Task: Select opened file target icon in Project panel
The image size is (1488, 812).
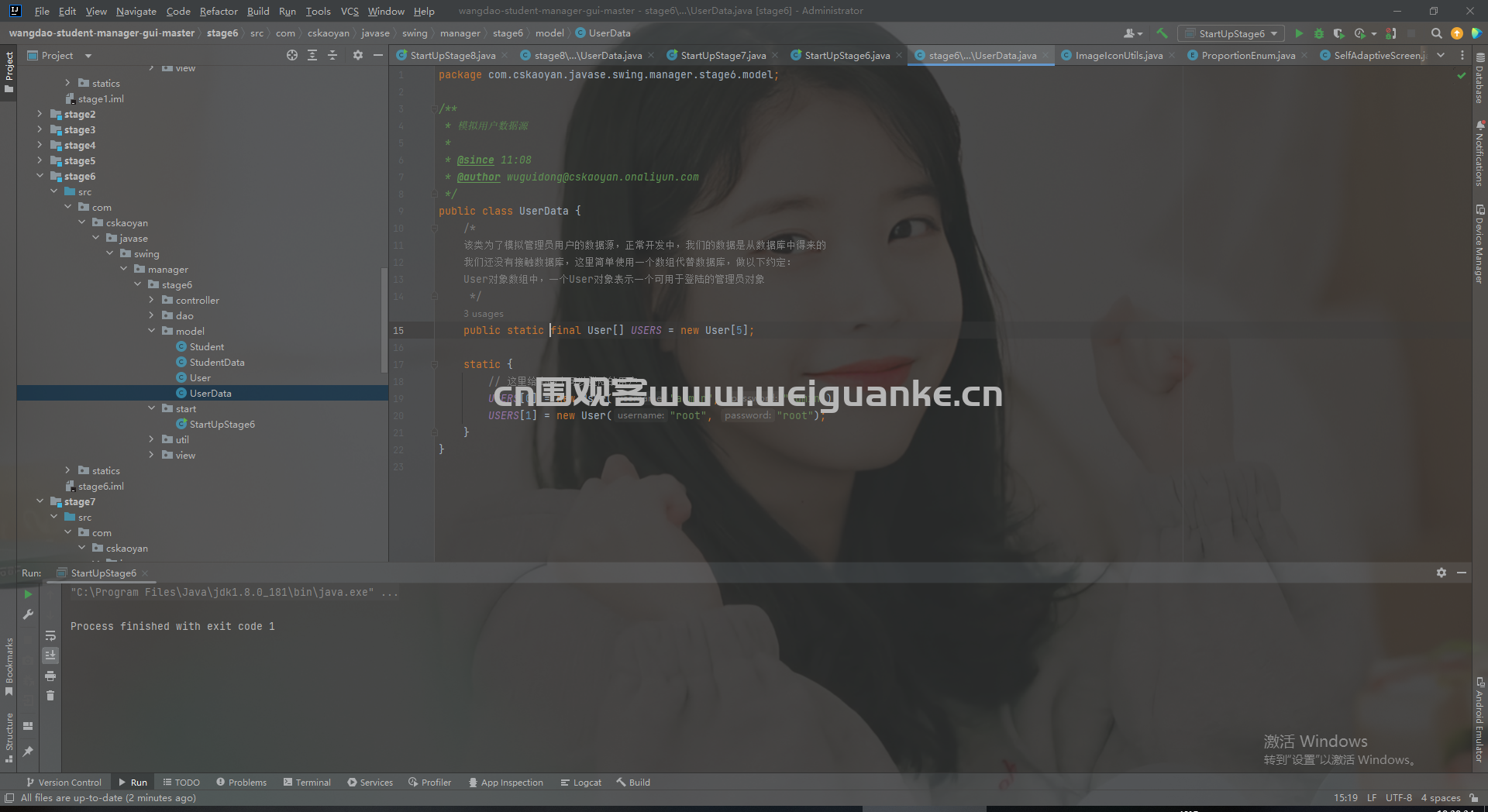Action: click(x=291, y=55)
